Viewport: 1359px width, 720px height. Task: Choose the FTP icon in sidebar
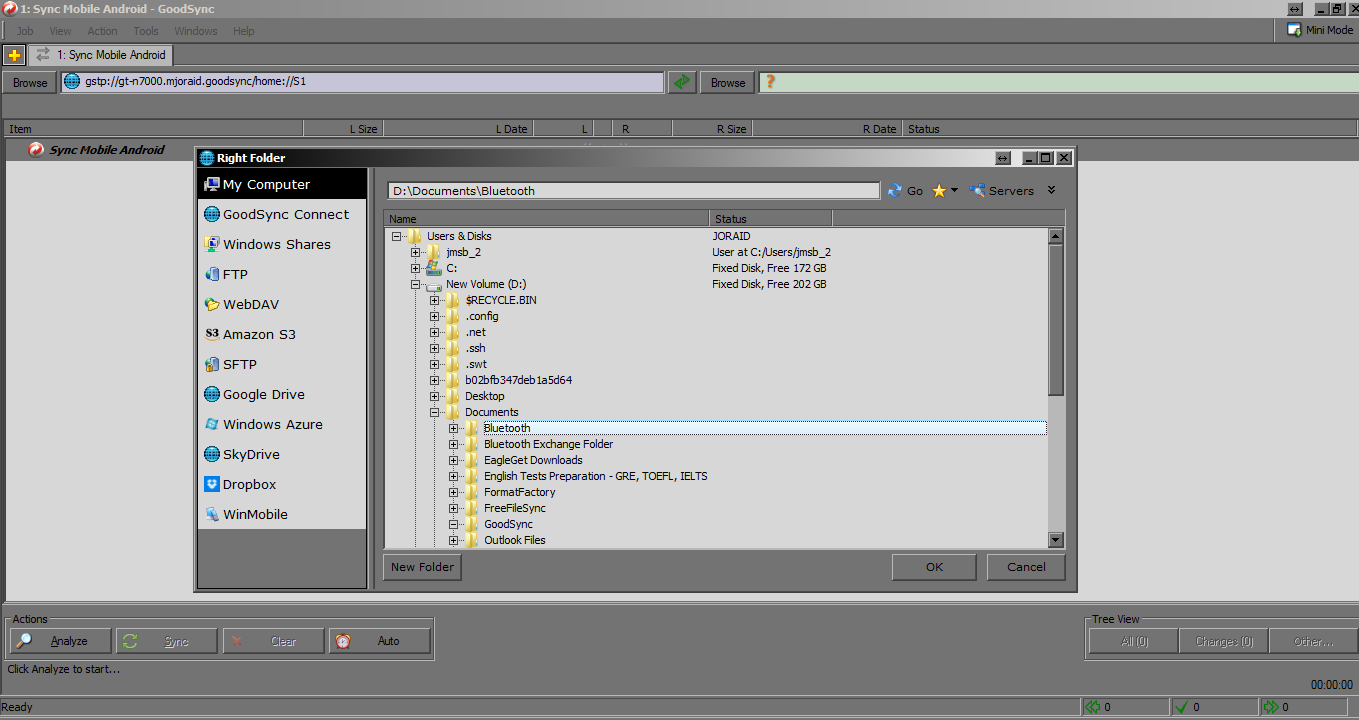click(x=212, y=274)
